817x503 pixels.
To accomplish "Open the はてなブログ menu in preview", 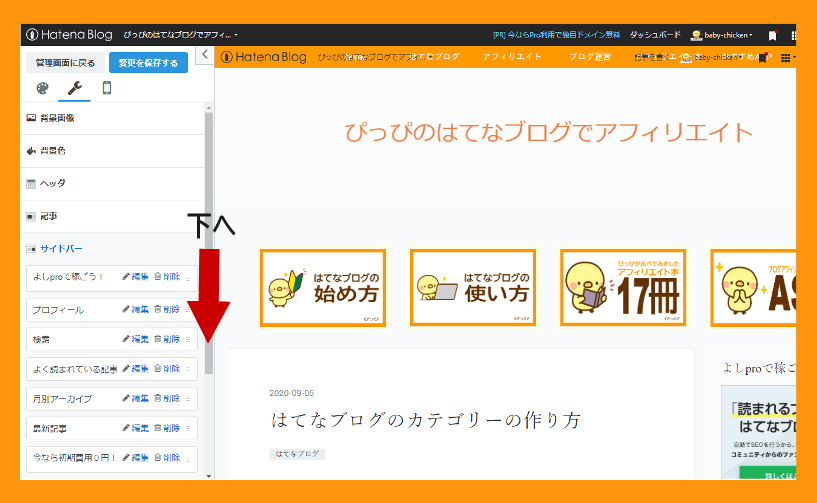I will tap(436, 57).
